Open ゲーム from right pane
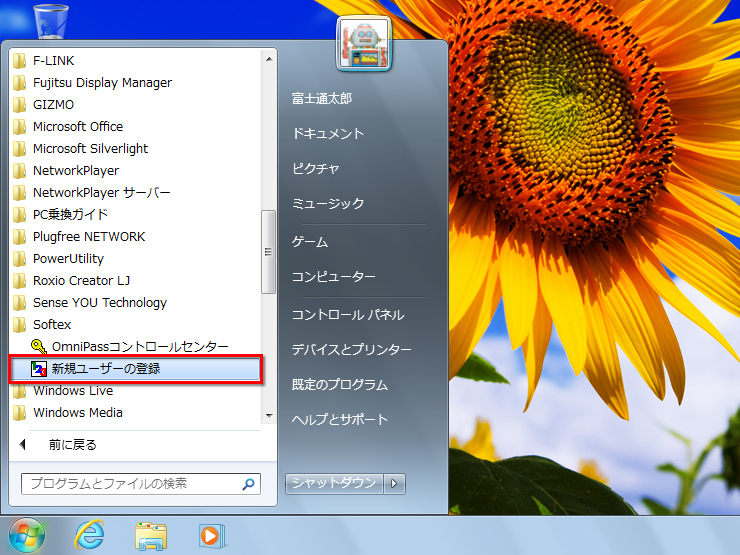 (x=310, y=242)
